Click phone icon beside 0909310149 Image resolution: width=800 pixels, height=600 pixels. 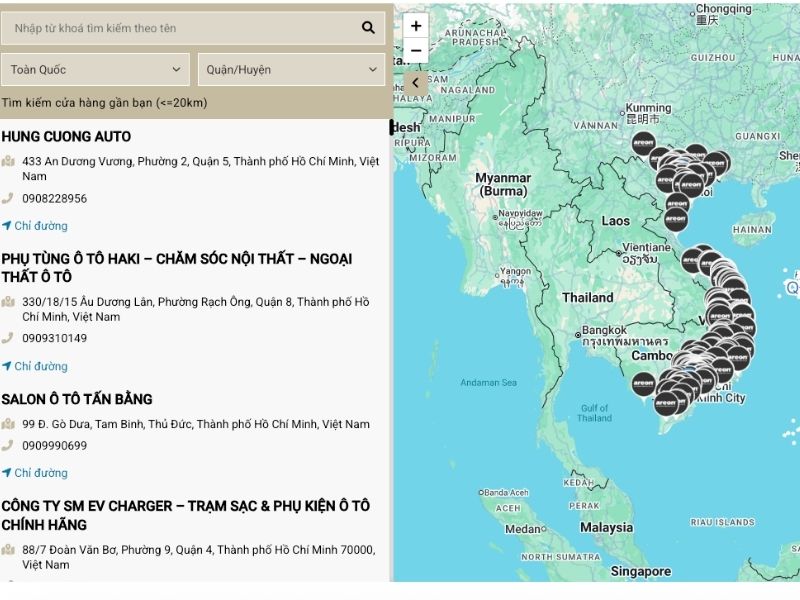point(8,338)
